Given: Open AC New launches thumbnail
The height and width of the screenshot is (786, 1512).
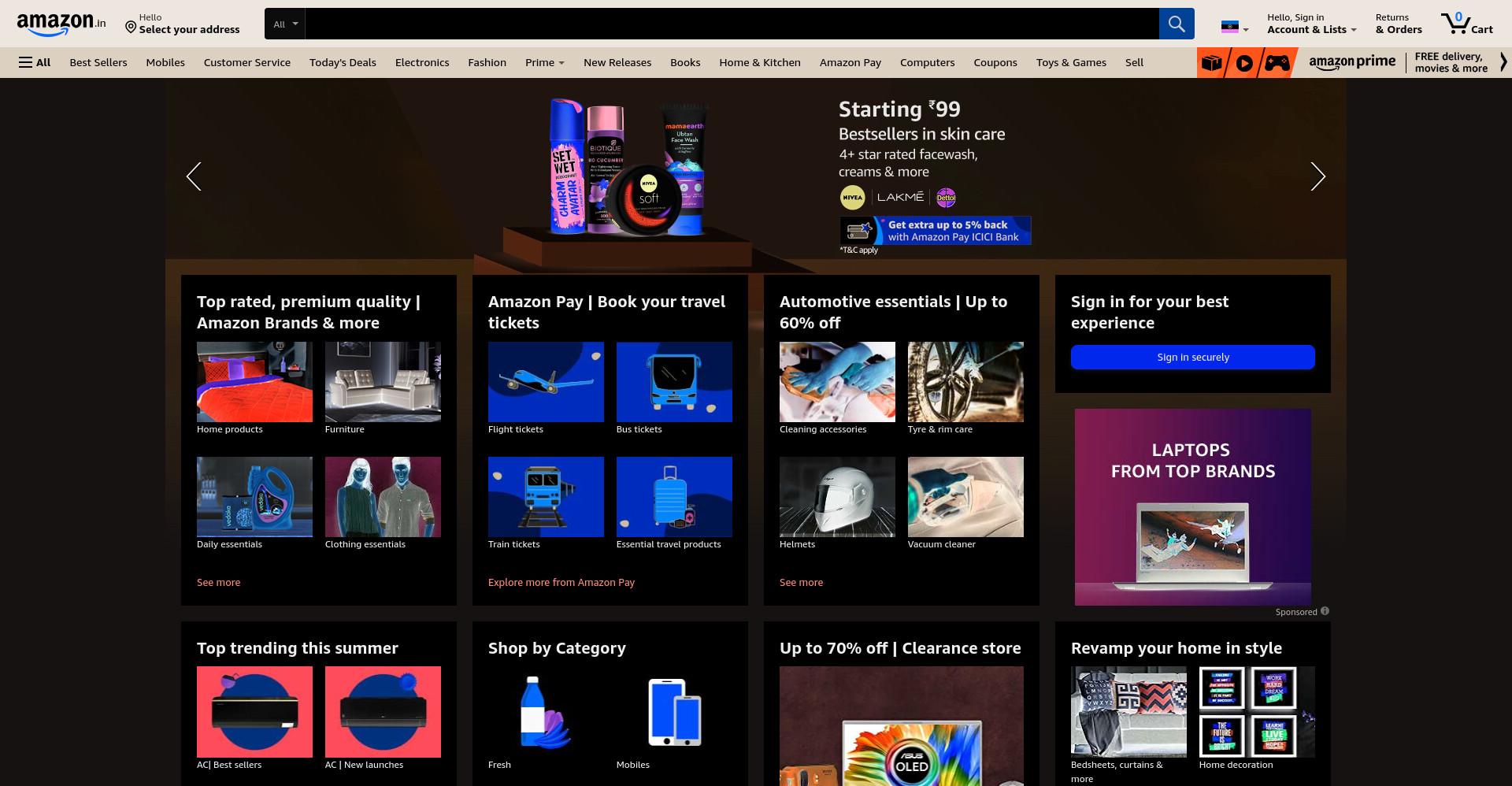Looking at the screenshot, I should coord(383,712).
